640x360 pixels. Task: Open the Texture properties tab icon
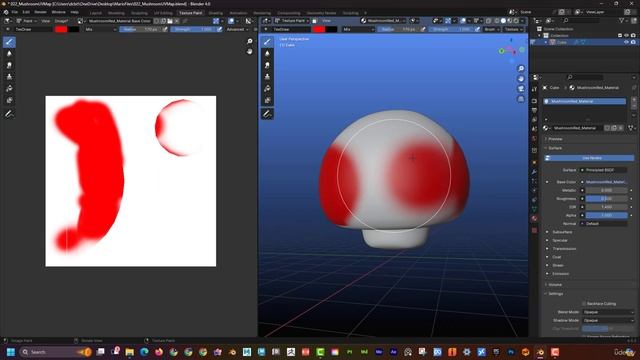(x=534, y=231)
